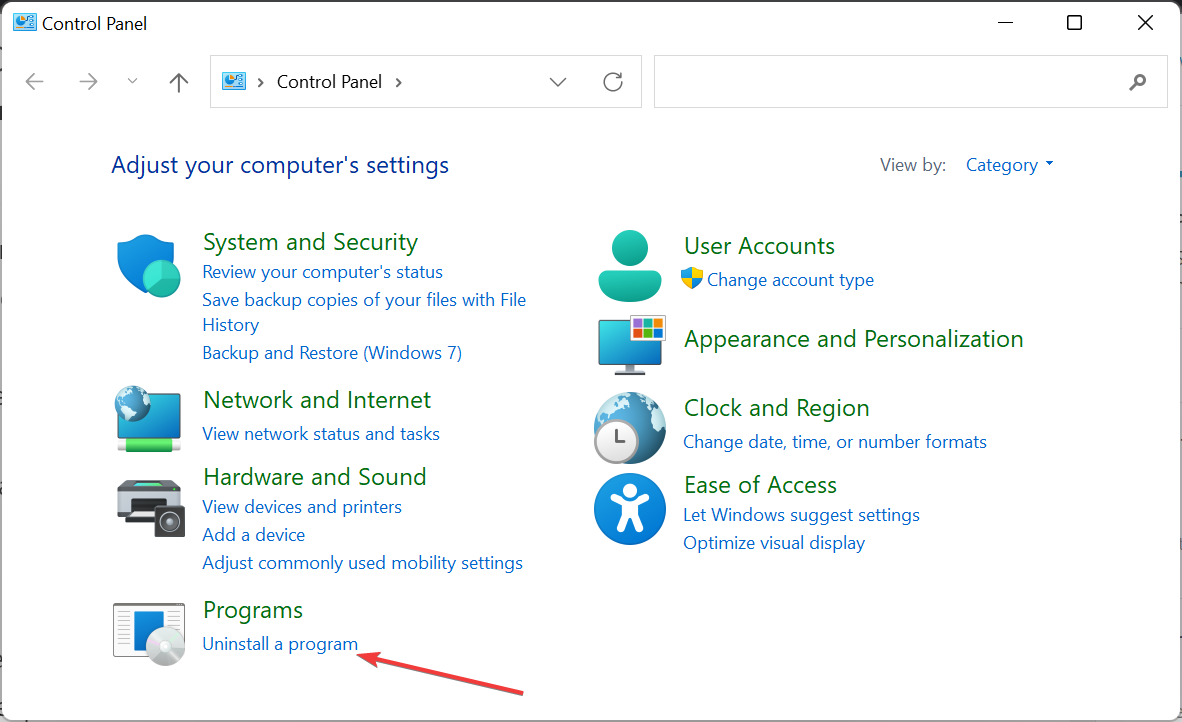Click the User Accounts person icon
Screen dimensions: 1182x722
(629, 265)
